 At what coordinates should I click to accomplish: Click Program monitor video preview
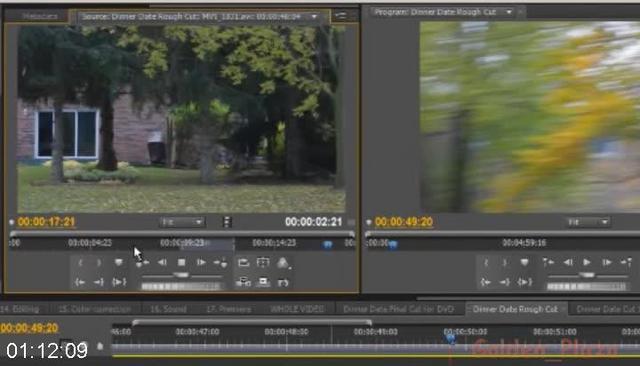(530, 117)
